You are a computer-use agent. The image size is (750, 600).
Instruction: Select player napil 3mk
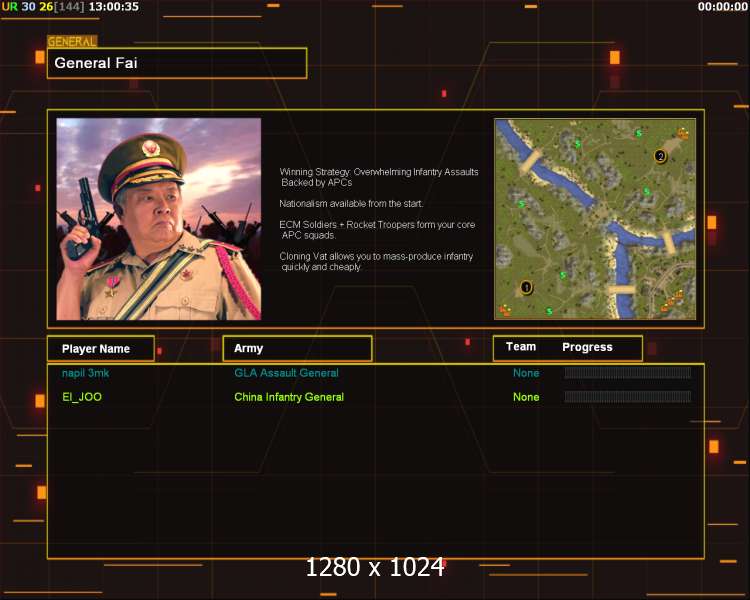pos(86,373)
